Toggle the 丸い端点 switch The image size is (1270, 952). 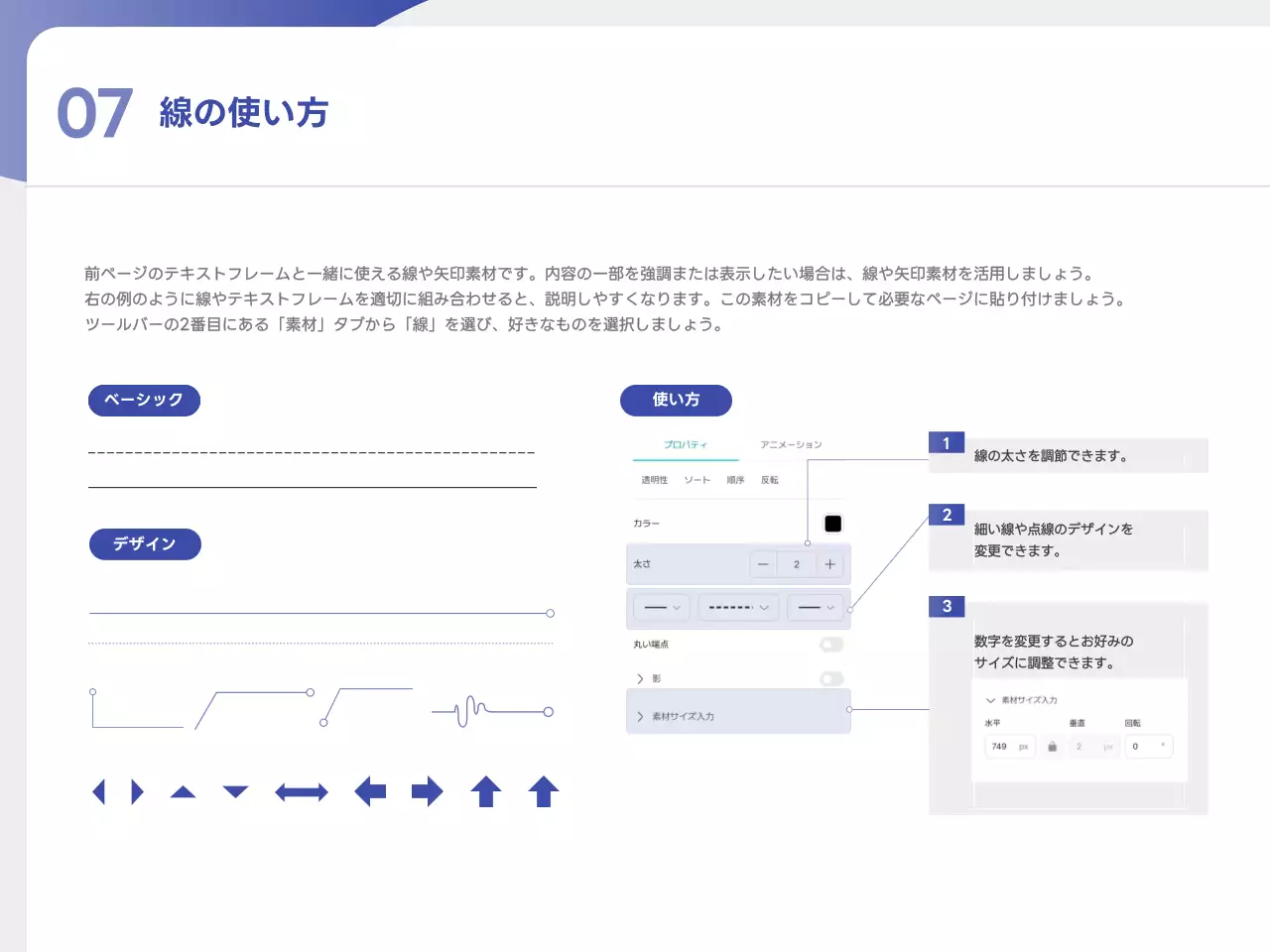click(x=831, y=645)
